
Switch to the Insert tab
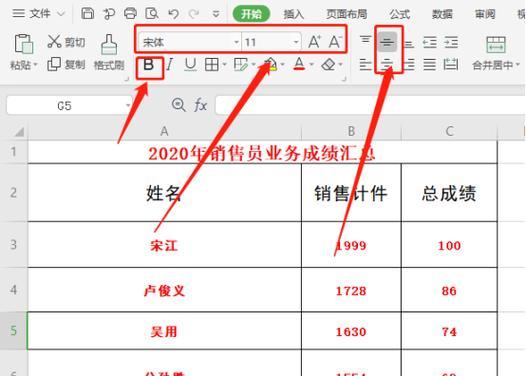(x=294, y=14)
